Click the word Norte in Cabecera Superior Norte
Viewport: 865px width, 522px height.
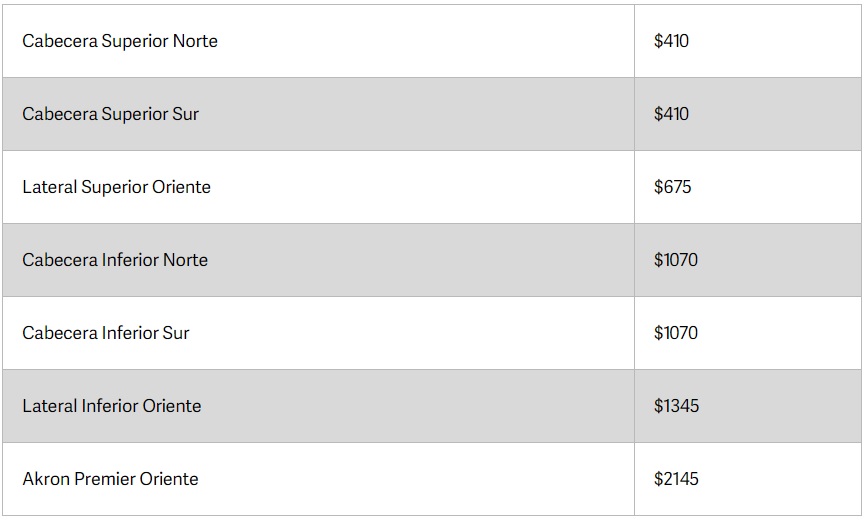click(195, 41)
